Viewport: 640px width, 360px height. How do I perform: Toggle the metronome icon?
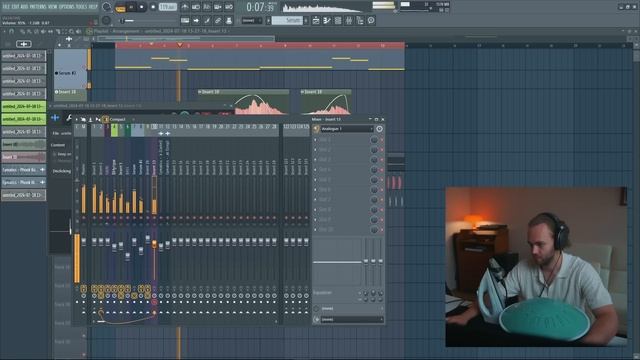[x=185, y=7]
